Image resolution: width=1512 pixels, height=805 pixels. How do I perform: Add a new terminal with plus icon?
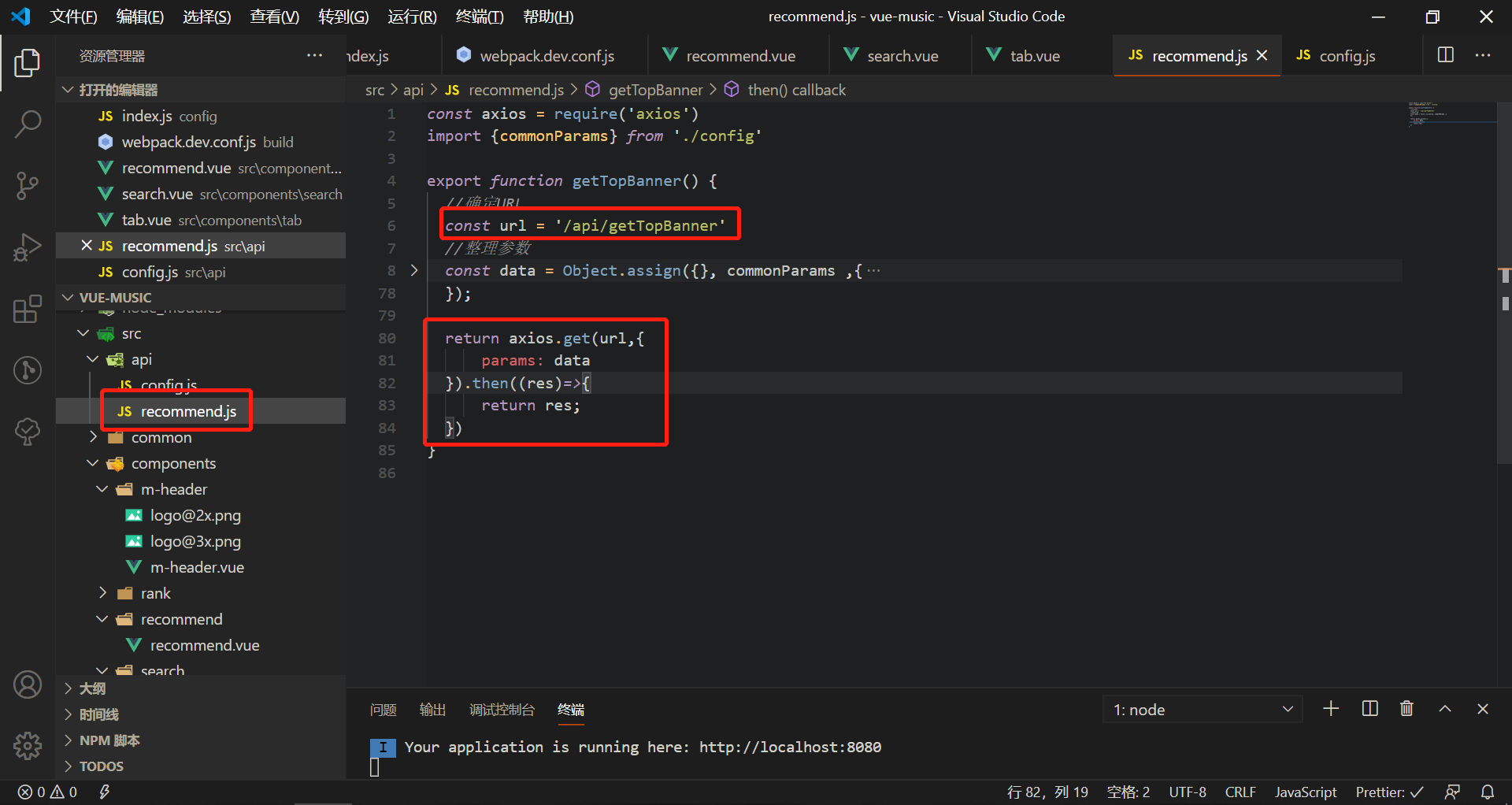(1331, 709)
